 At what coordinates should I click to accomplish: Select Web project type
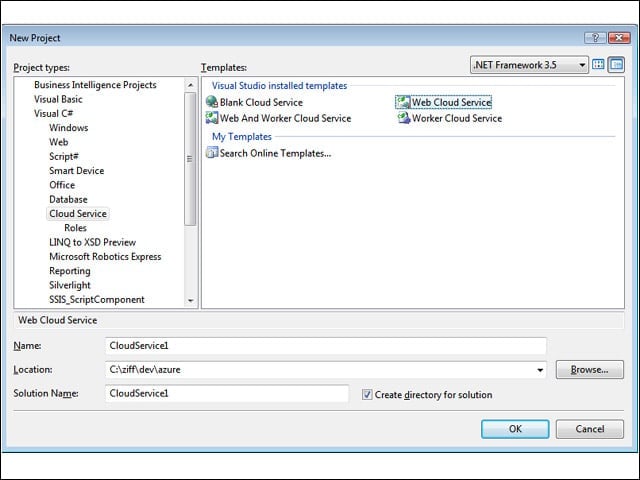click(x=59, y=142)
